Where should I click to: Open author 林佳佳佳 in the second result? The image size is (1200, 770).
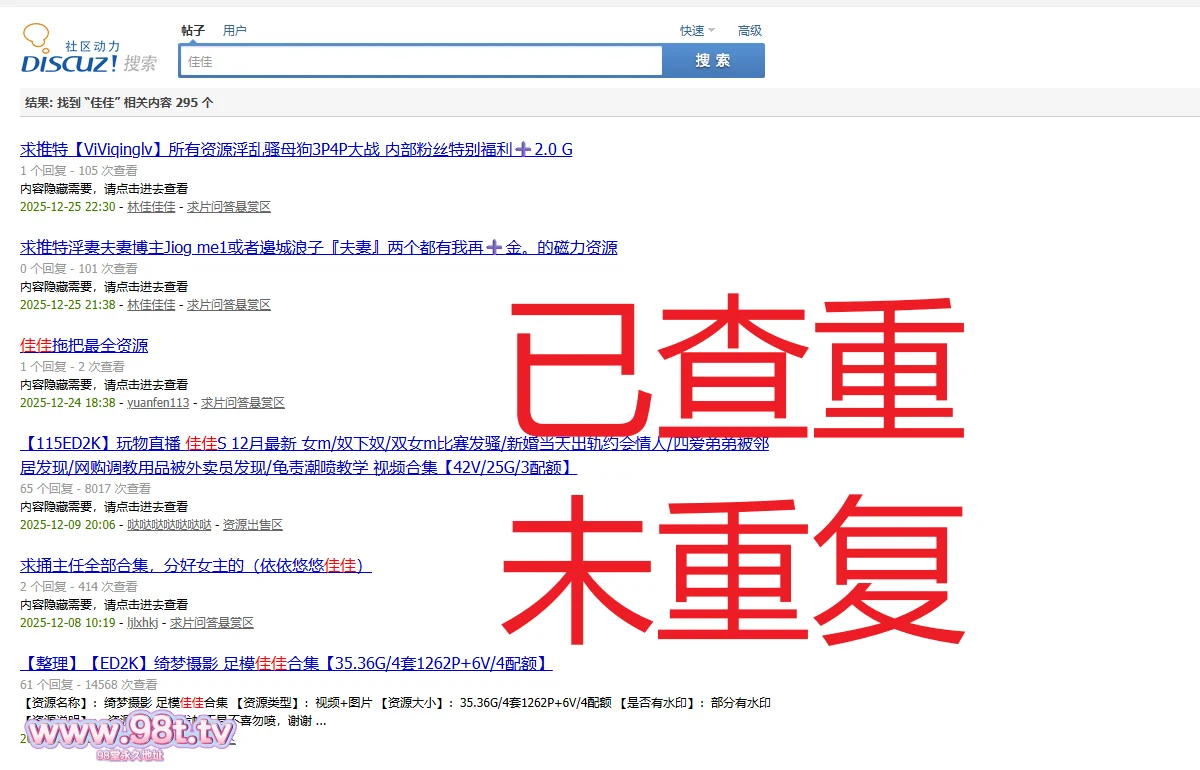click(151, 305)
